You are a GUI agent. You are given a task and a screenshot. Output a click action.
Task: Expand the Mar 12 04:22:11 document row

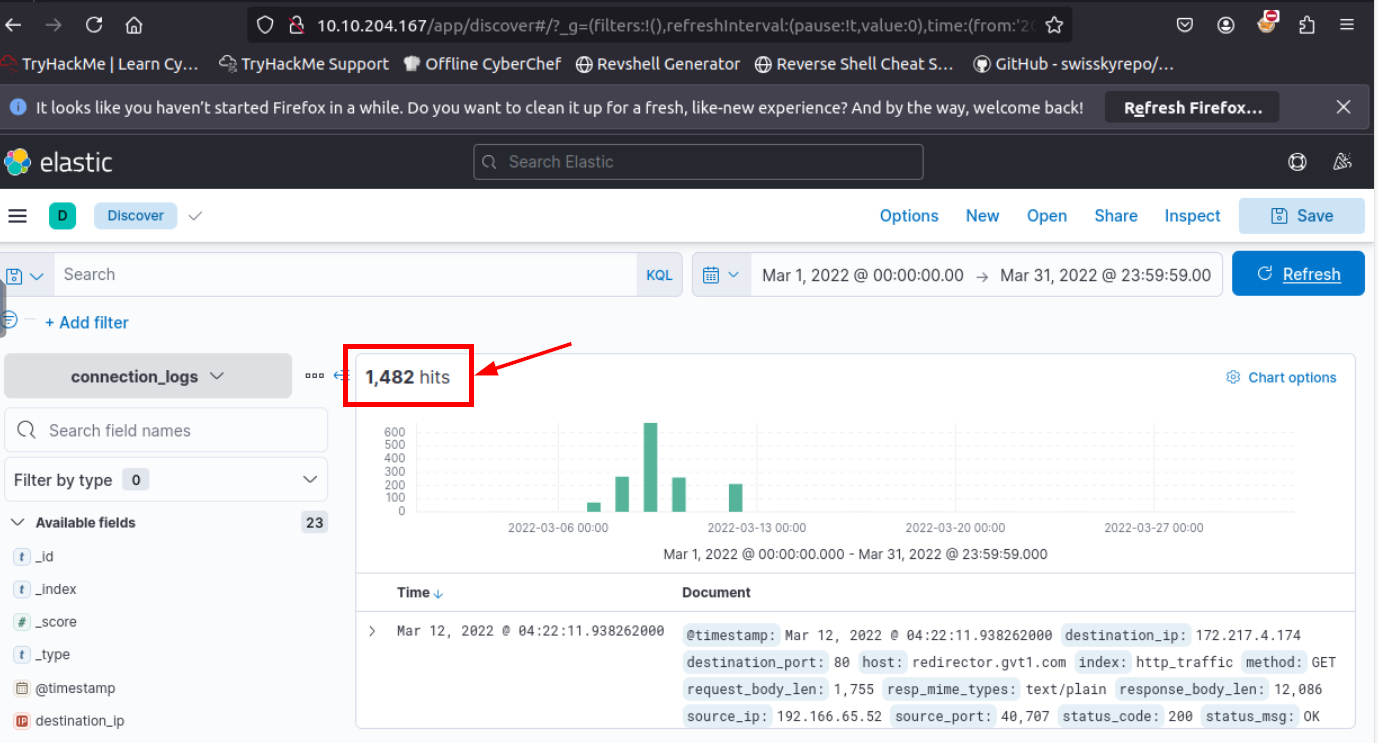(x=372, y=631)
